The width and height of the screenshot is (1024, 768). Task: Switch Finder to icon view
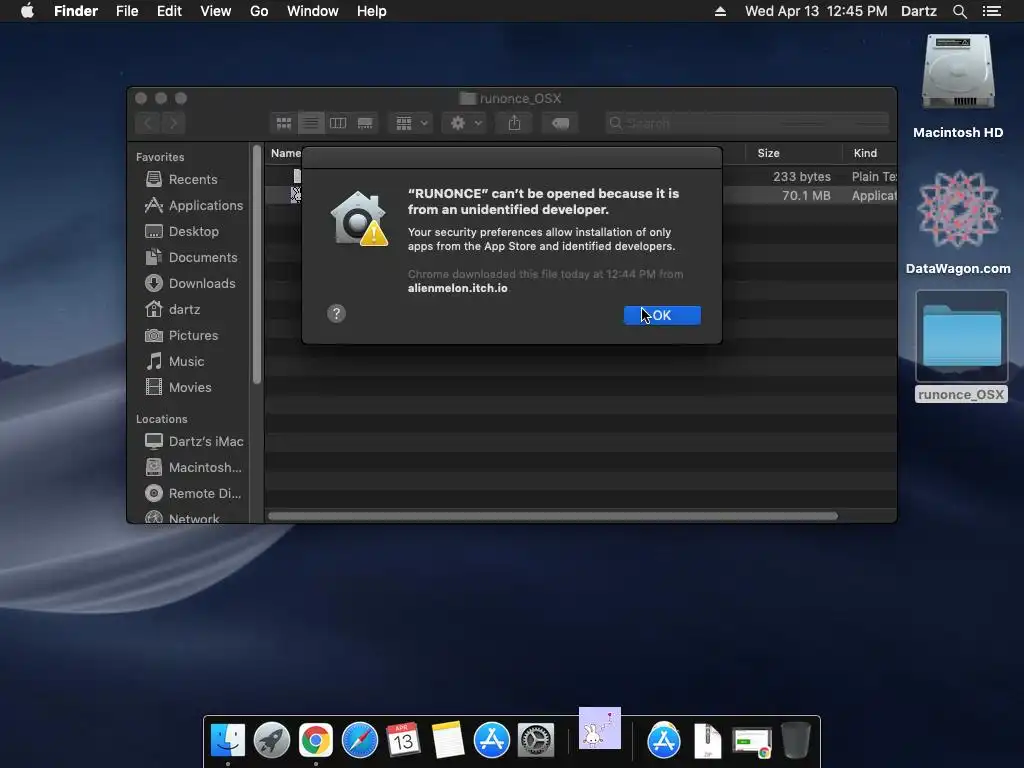tap(284, 123)
